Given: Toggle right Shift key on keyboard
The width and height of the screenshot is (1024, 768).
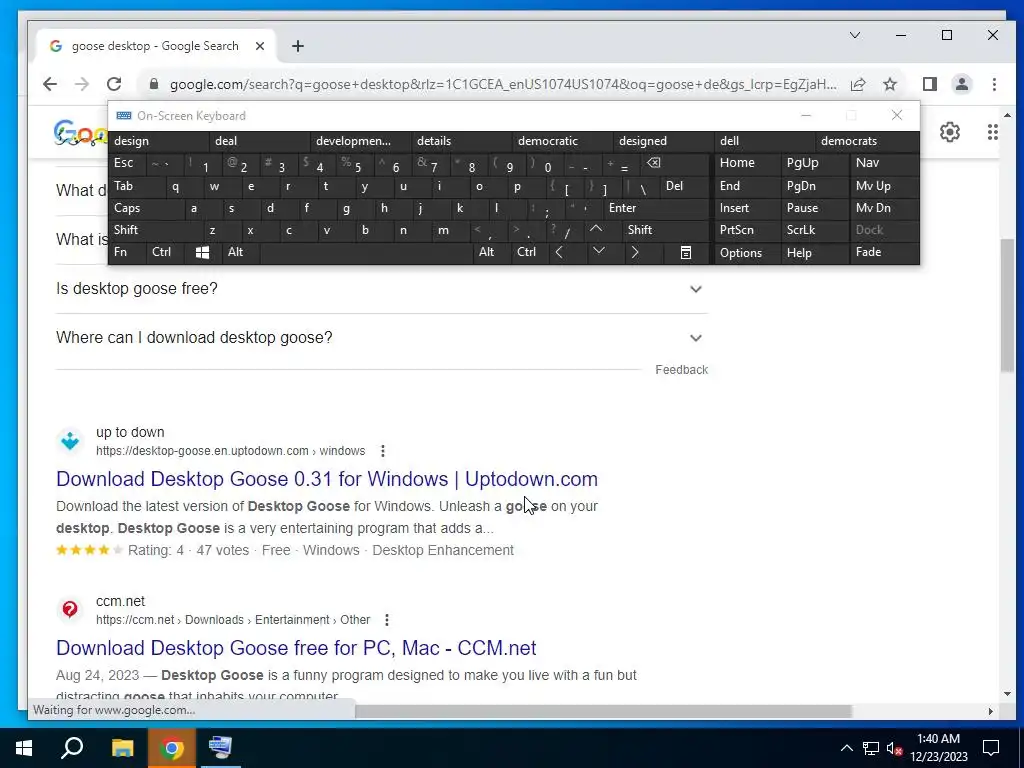Looking at the screenshot, I should click(x=666, y=230).
